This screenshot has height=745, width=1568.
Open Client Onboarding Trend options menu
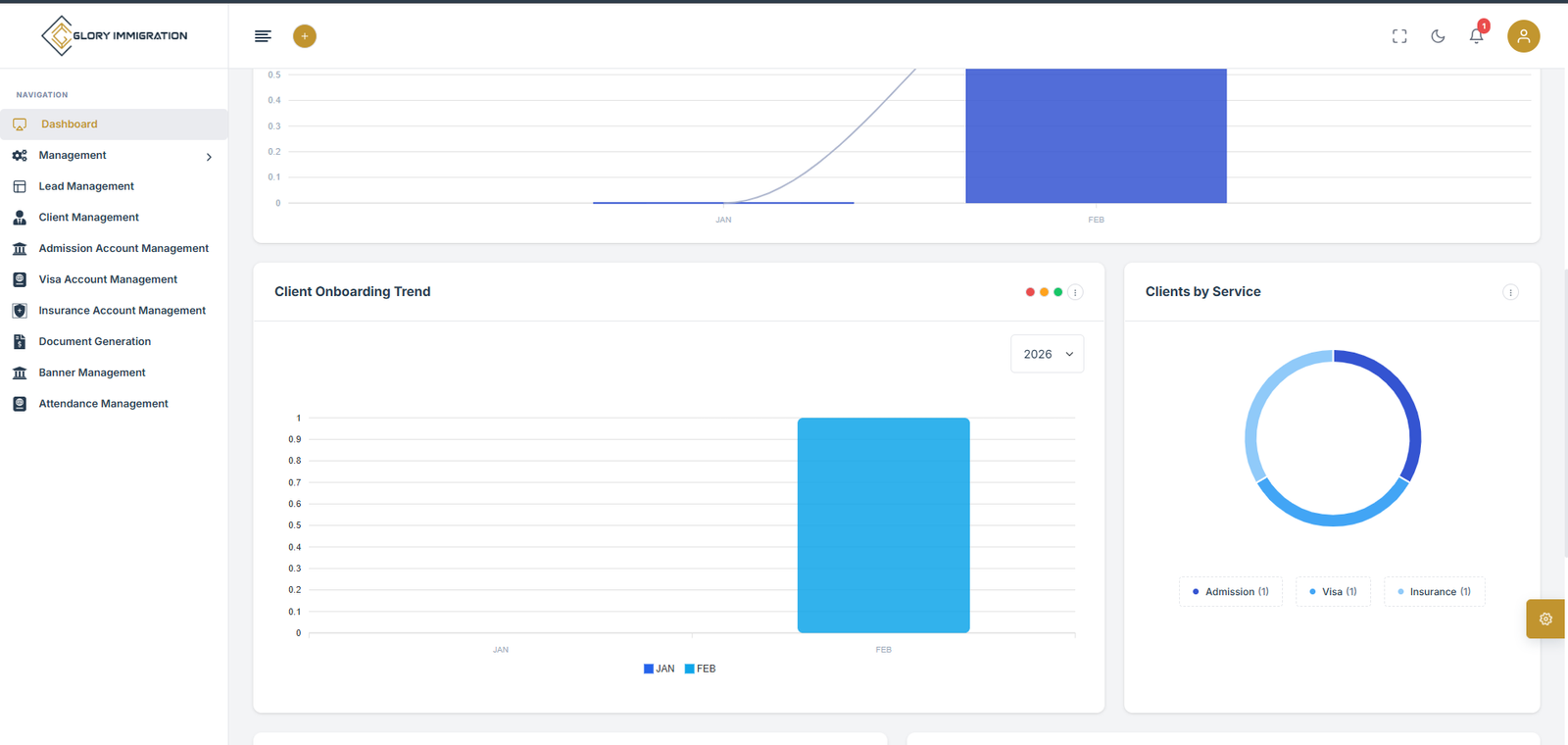(1075, 292)
